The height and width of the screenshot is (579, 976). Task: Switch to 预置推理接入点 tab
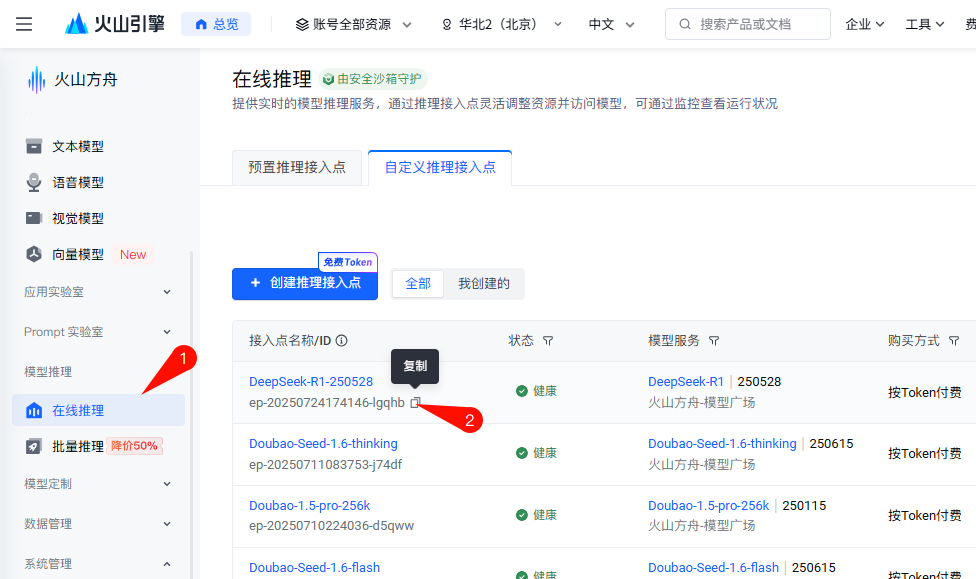tap(297, 167)
